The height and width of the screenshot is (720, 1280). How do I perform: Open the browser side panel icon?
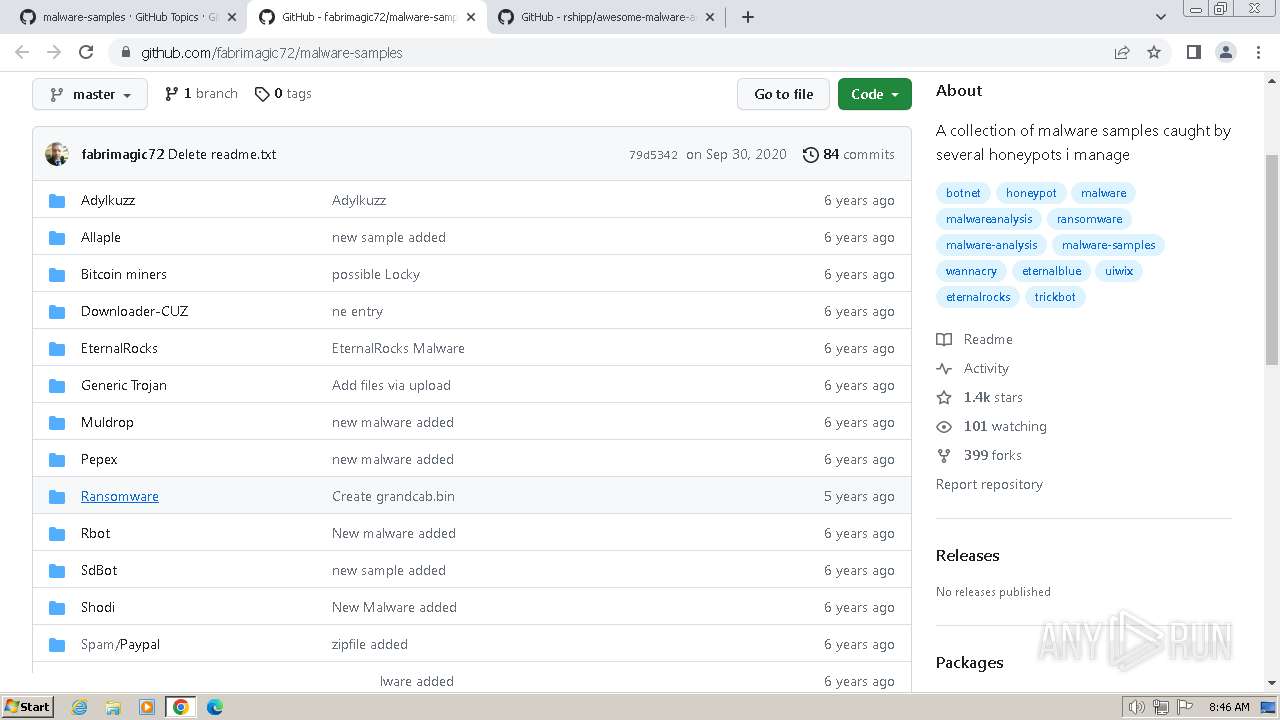point(1193,53)
